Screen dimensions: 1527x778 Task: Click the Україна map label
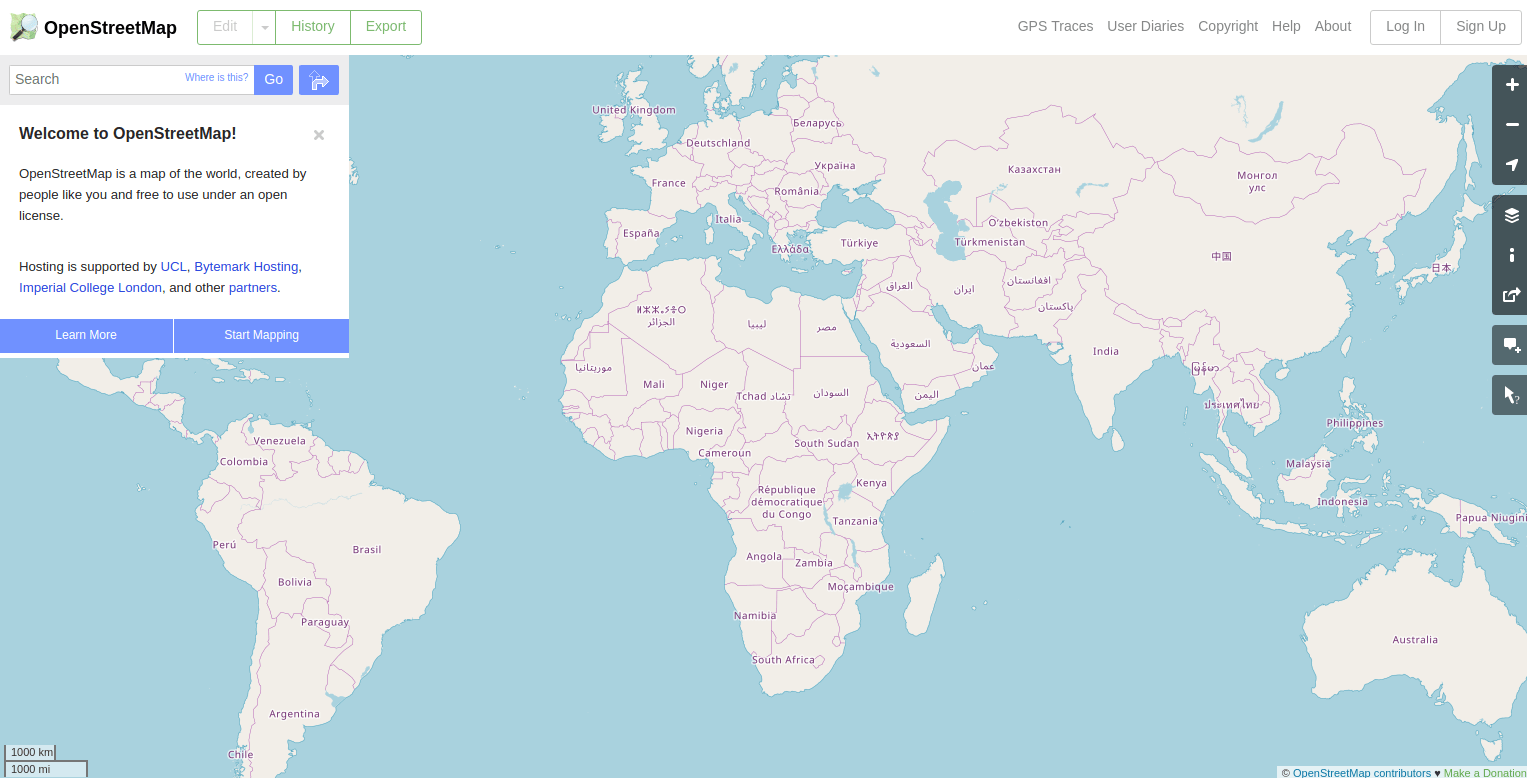click(x=835, y=166)
